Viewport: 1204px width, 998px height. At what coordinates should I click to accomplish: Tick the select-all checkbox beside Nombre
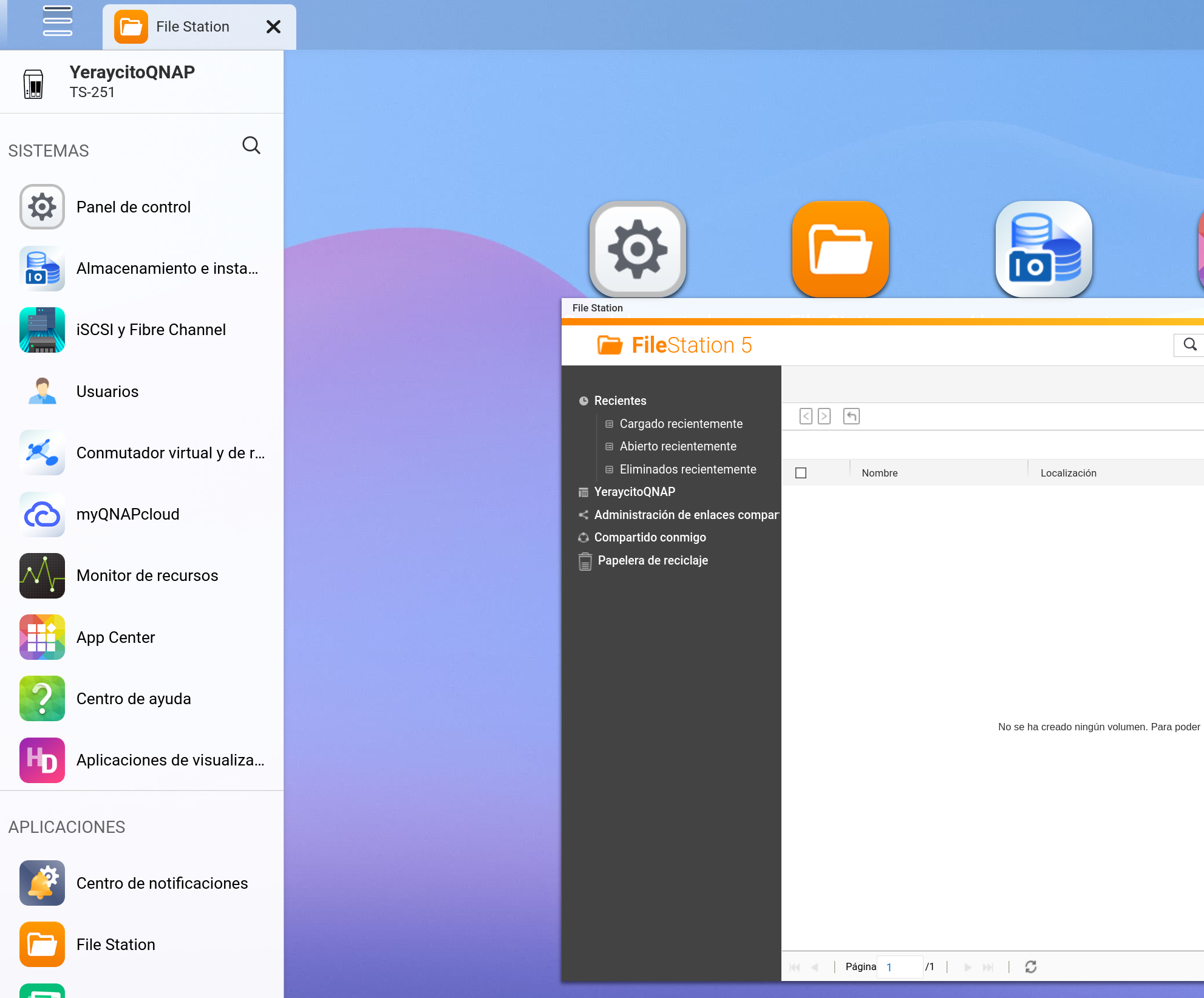[x=801, y=473]
